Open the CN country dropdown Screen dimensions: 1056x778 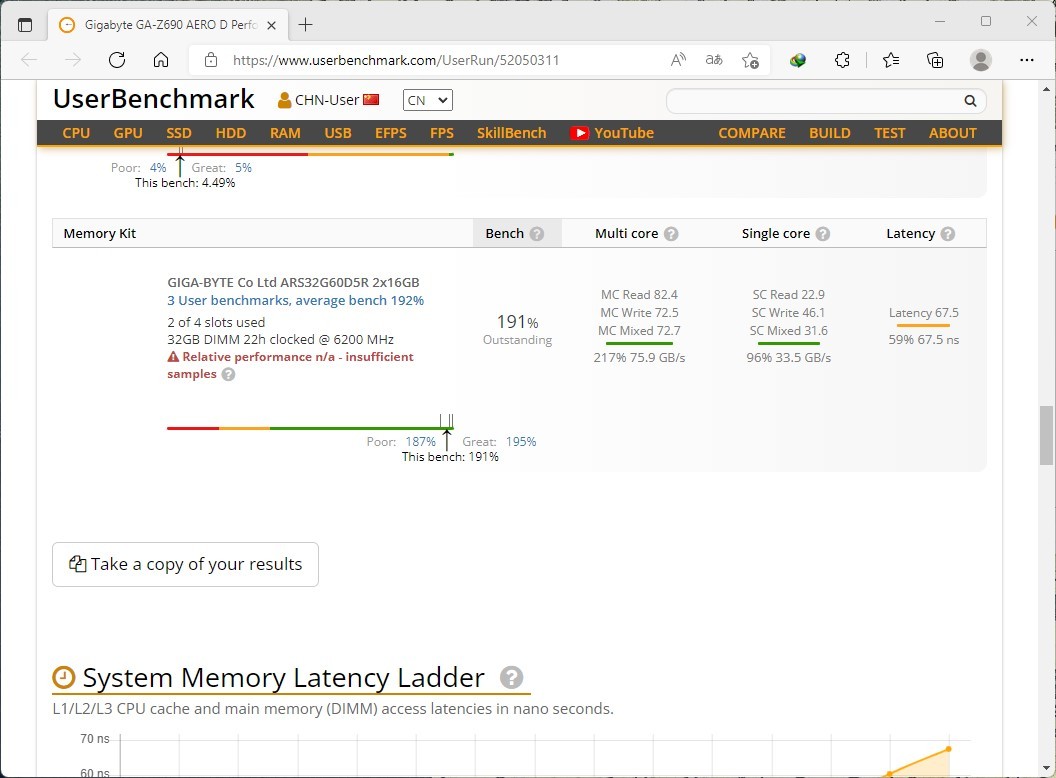coord(428,100)
